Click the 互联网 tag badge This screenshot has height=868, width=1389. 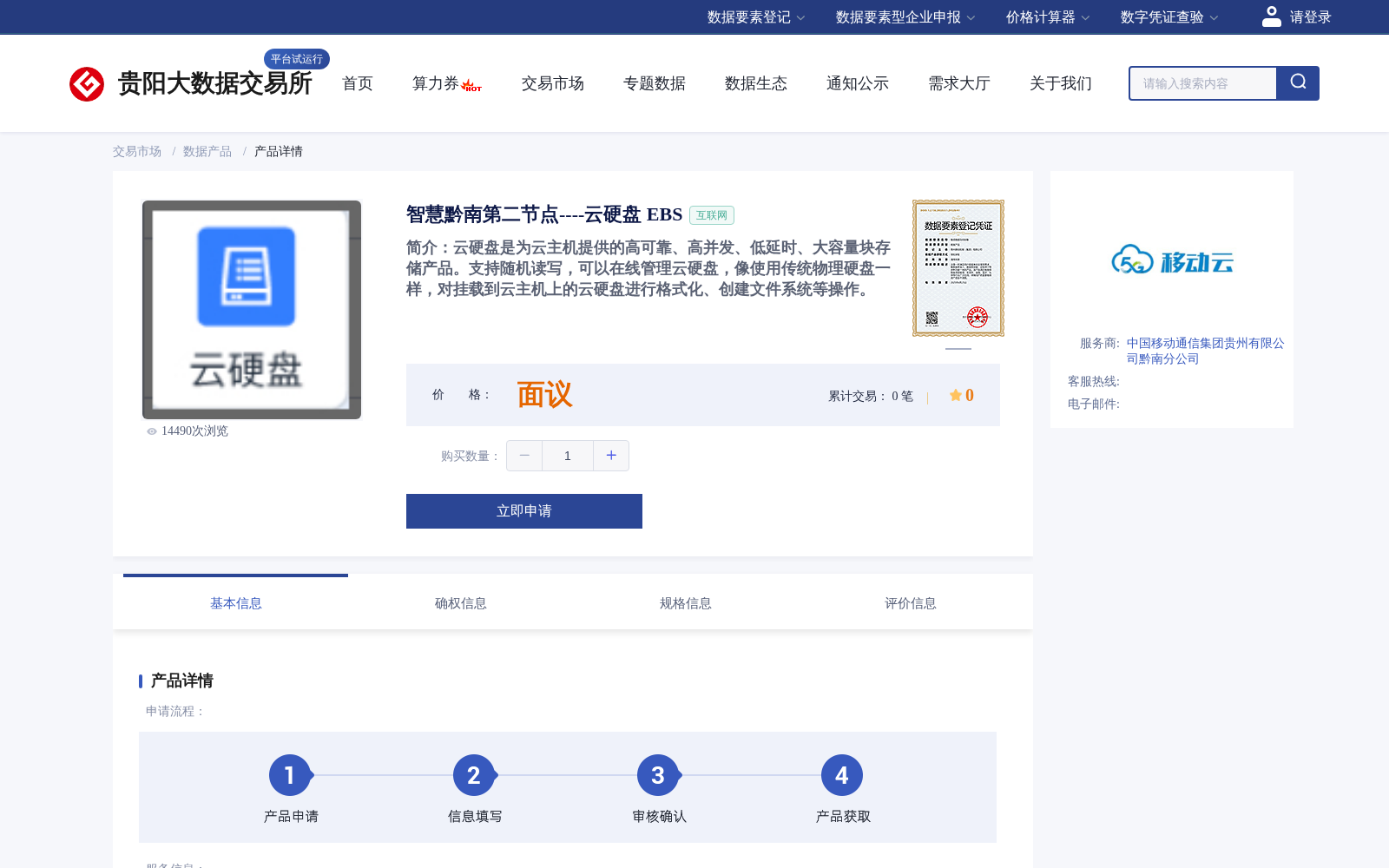point(712,215)
